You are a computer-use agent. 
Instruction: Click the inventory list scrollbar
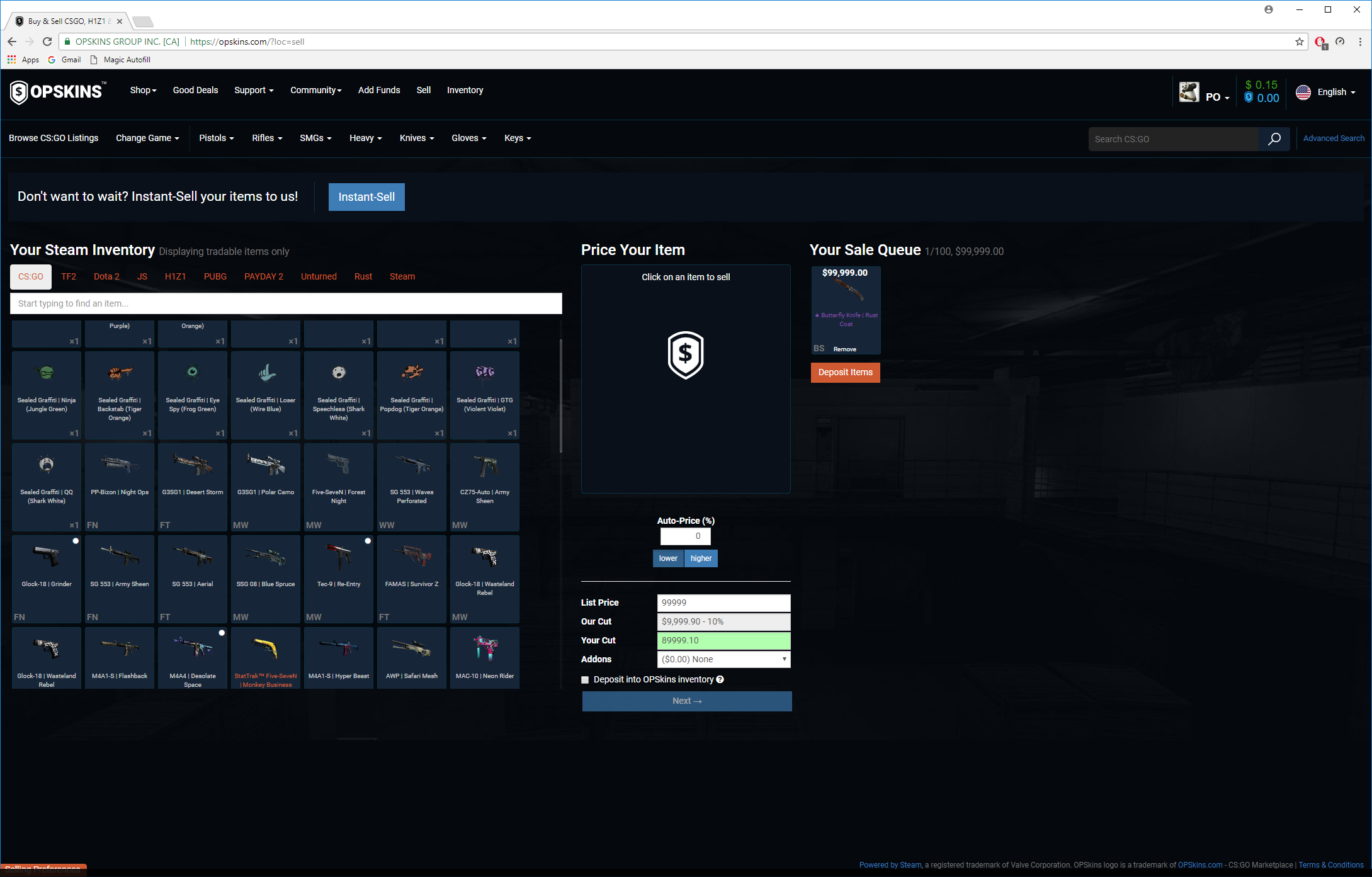[560, 396]
